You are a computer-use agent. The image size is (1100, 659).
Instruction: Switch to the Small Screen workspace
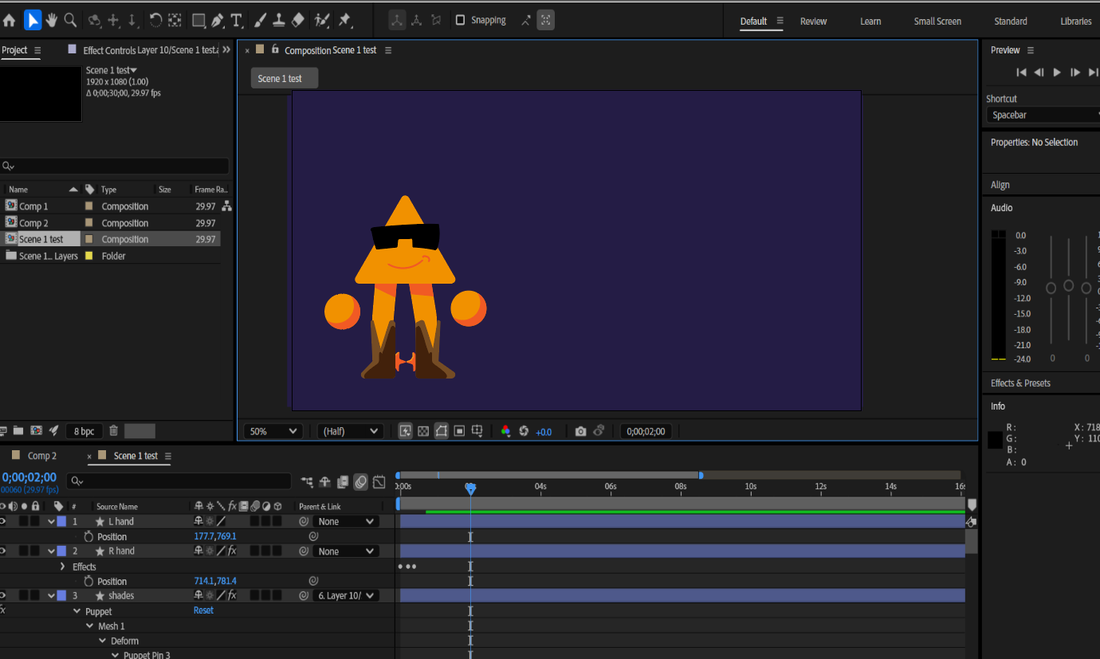937,21
